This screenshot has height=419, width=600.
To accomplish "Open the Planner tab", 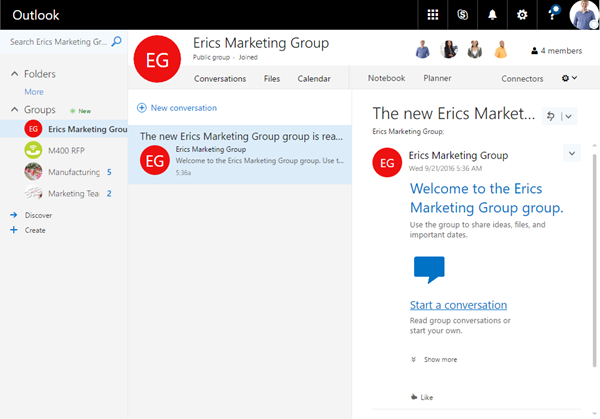I will [x=437, y=78].
